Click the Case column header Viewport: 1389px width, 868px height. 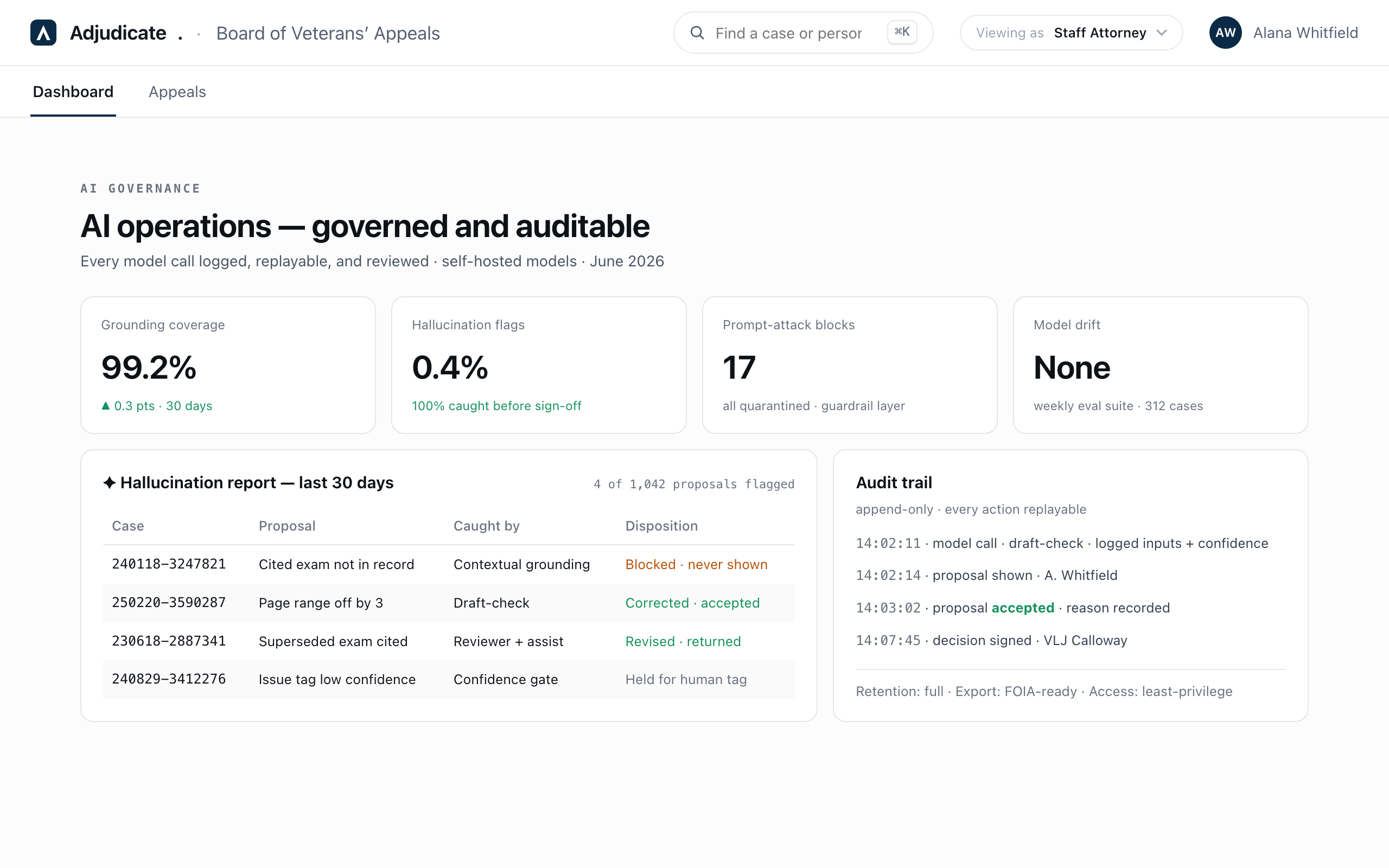click(128, 526)
